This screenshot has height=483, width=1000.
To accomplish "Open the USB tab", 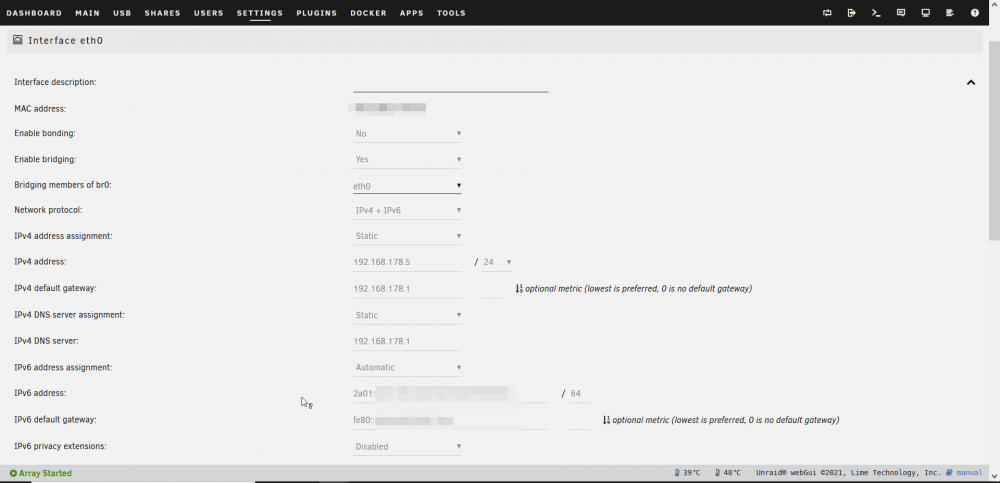I will click(122, 13).
